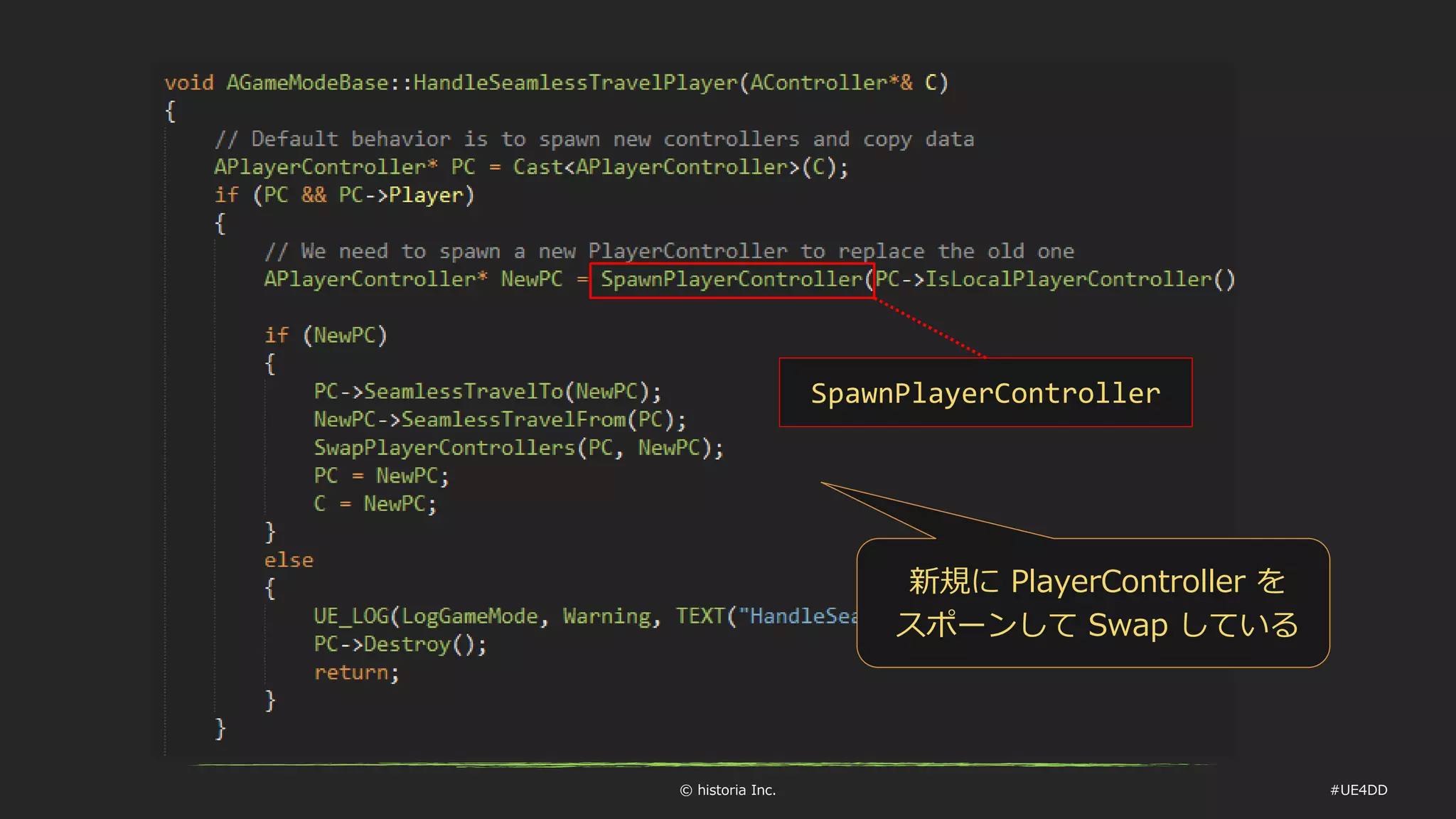Click the 'if (PC && PC->Player)' line
Image resolution: width=1456 pixels, height=819 pixels.
345,196
